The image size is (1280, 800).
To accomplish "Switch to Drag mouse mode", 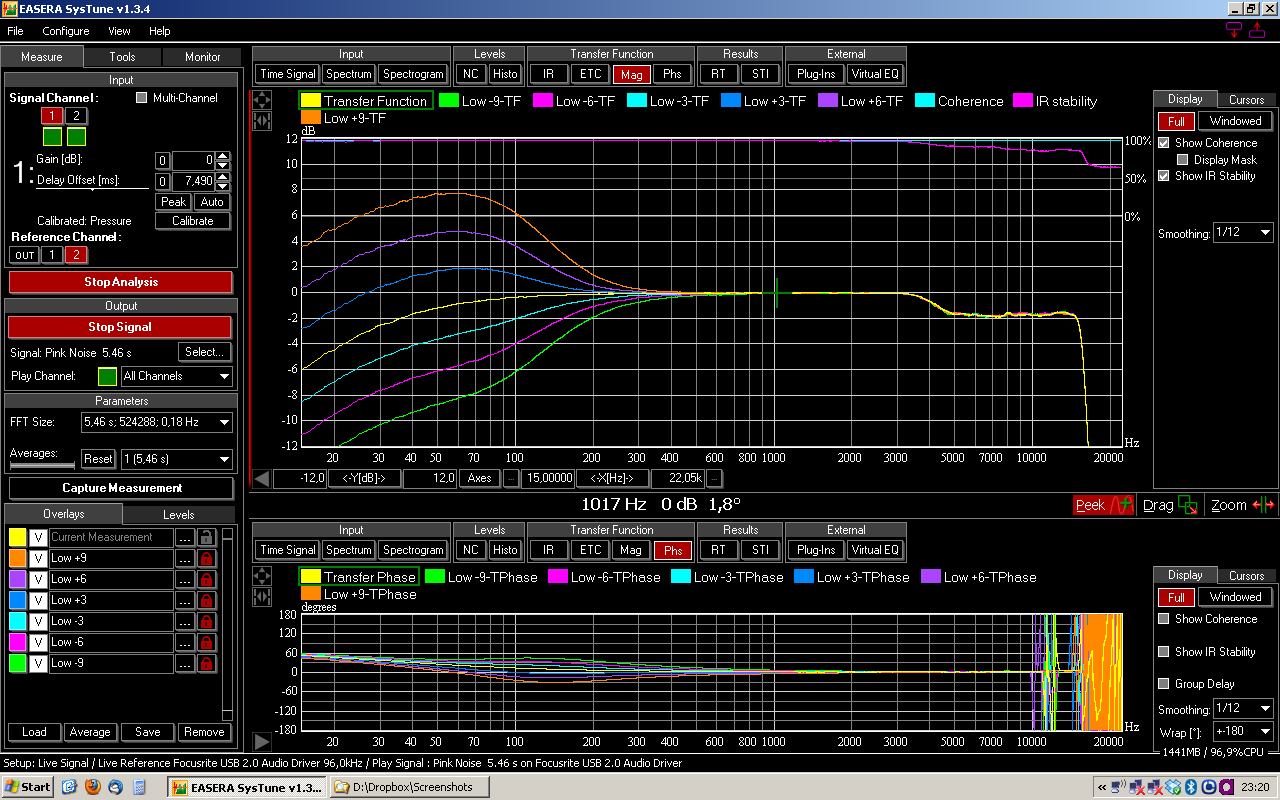I will tap(1170, 505).
